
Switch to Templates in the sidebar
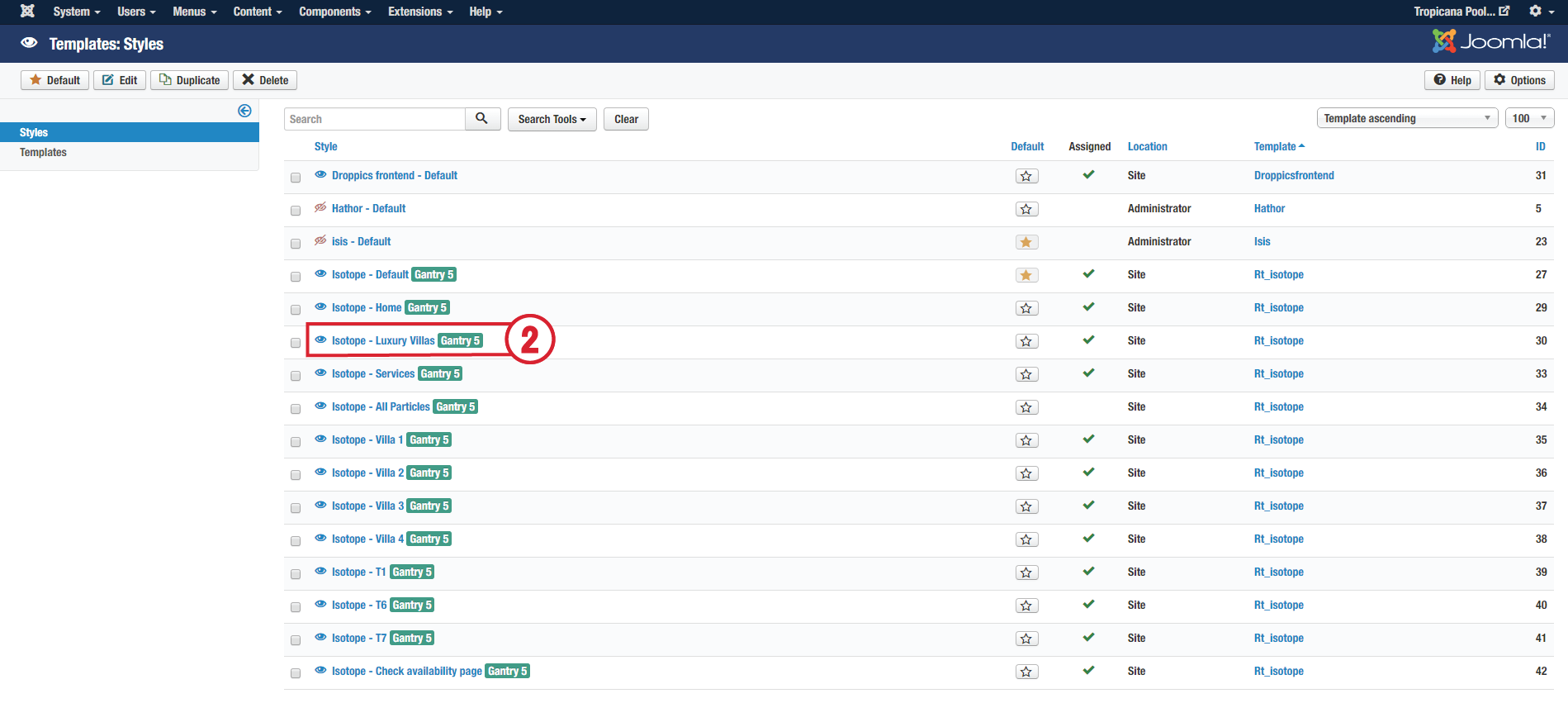coord(43,152)
